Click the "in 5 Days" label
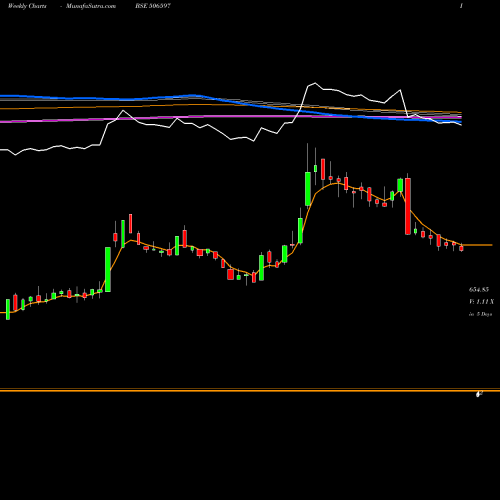The width and height of the screenshot is (500, 500). coord(480,314)
